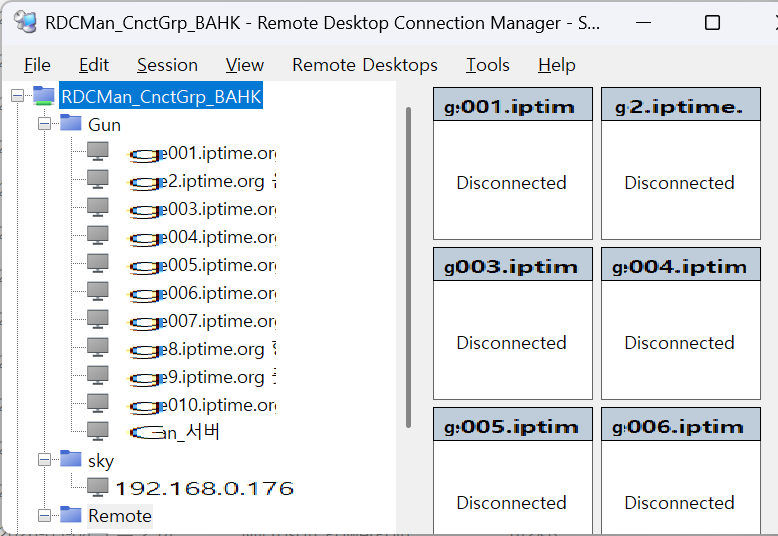778x536 pixels.
Task: Open the File menu
Action: (x=37, y=65)
